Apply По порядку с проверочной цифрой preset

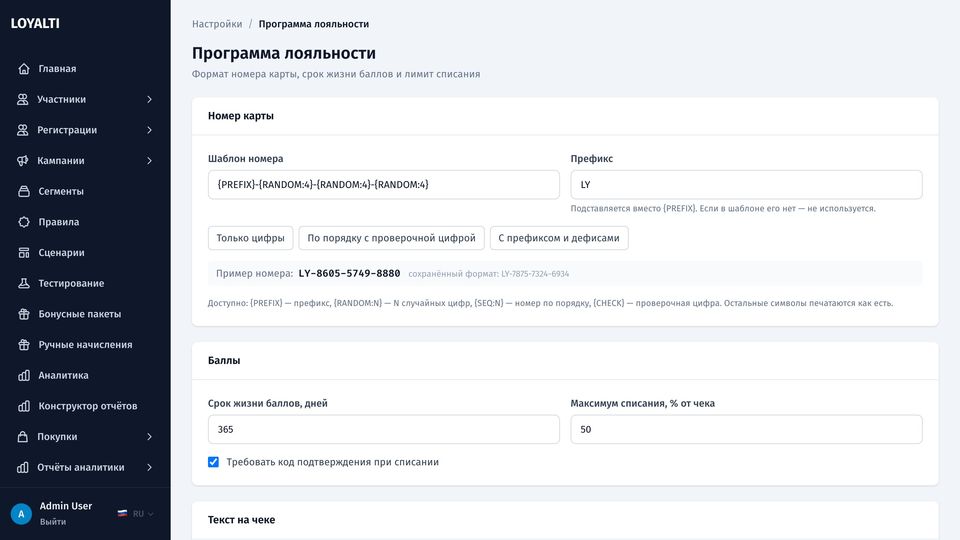click(391, 238)
